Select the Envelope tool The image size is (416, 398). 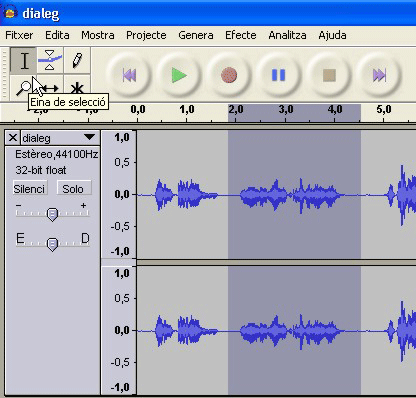tap(50, 60)
